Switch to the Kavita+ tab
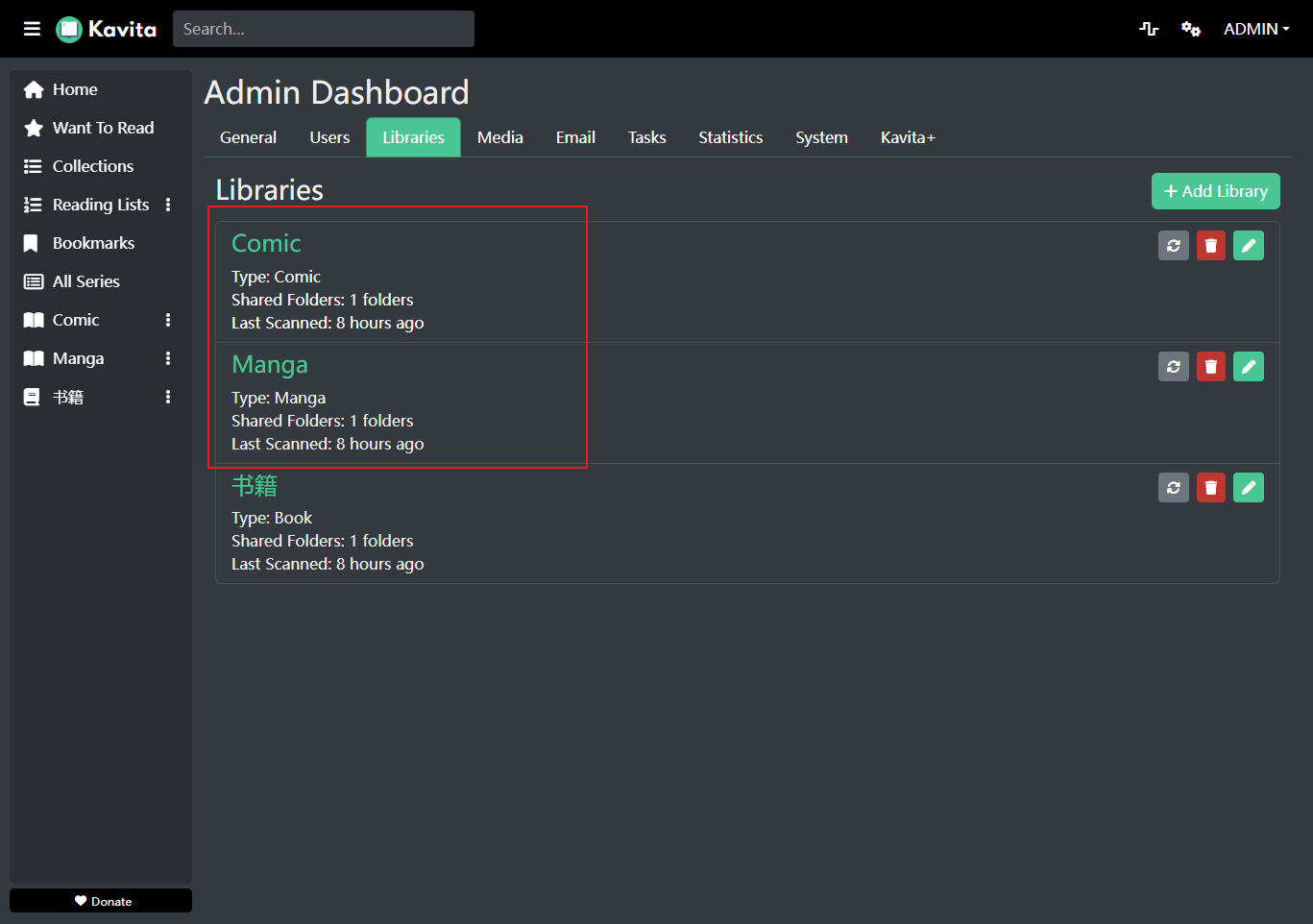The height and width of the screenshot is (924, 1313). [x=908, y=137]
